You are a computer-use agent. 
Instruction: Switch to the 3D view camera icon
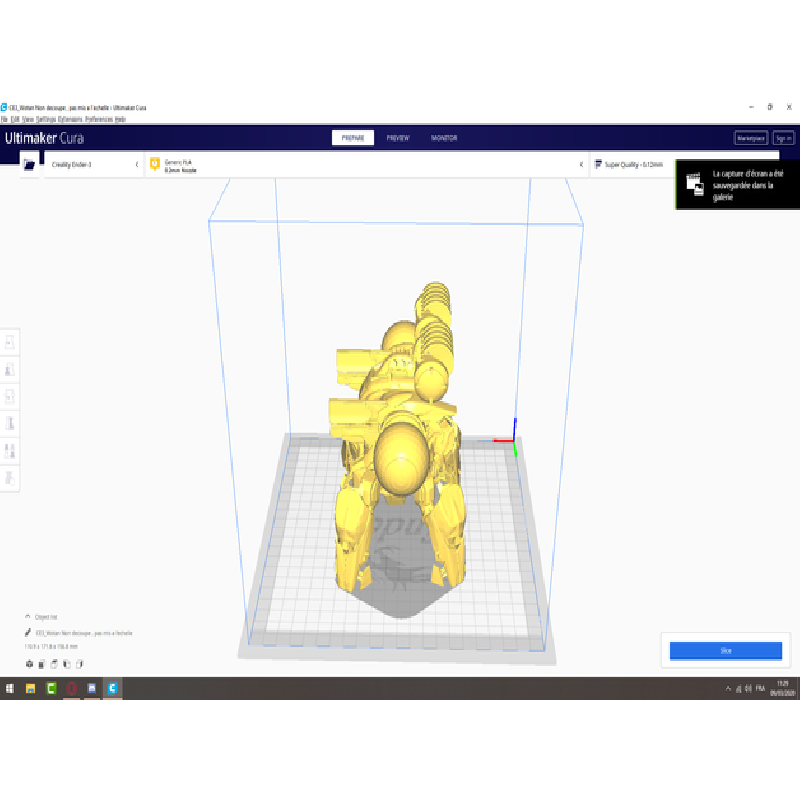[29, 664]
